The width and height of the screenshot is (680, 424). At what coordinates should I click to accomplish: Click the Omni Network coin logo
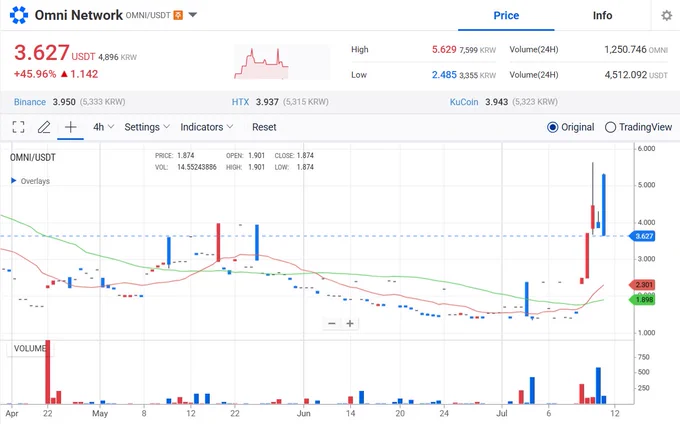(19, 15)
